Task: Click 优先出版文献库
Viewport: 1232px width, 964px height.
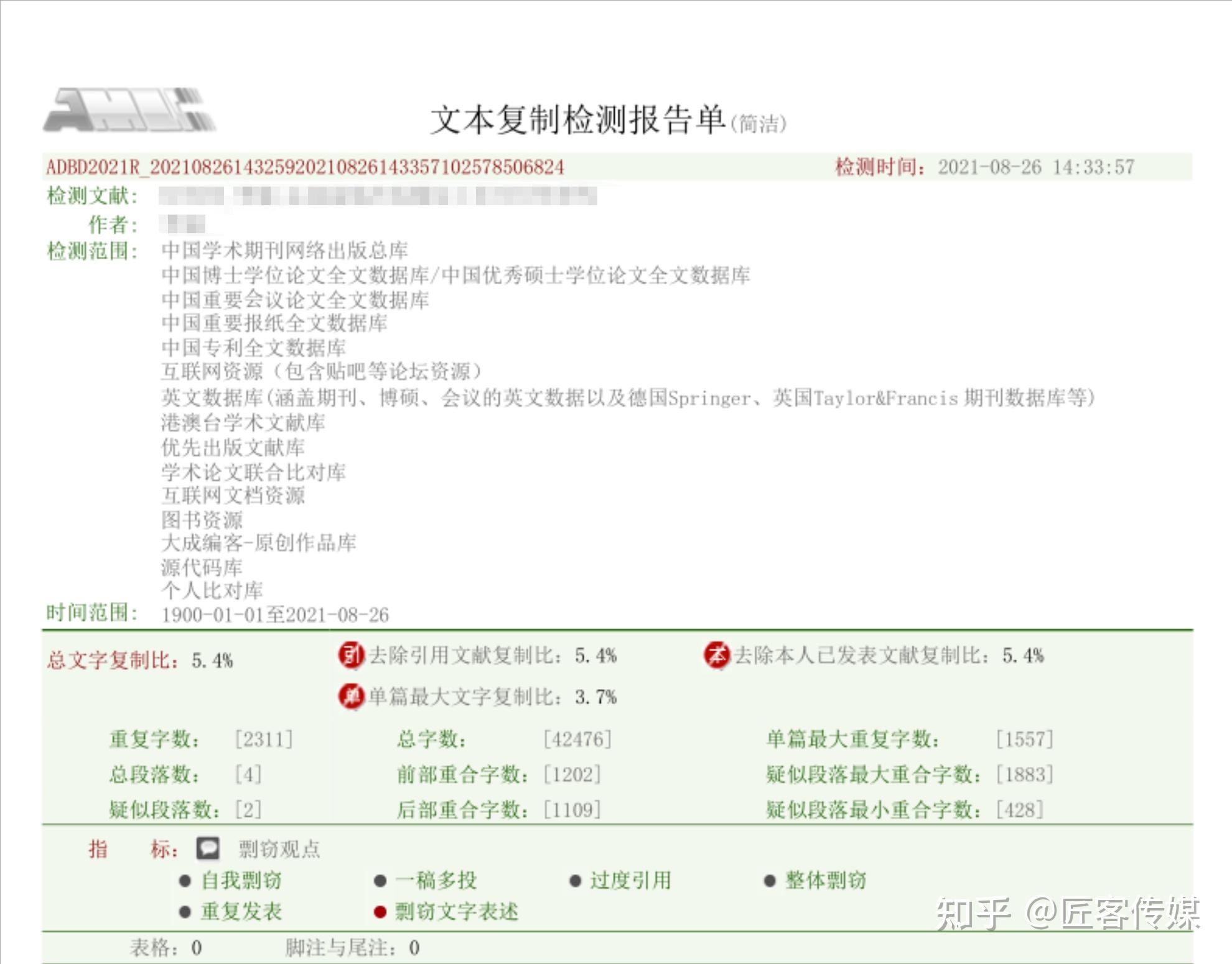Action: click(x=233, y=447)
